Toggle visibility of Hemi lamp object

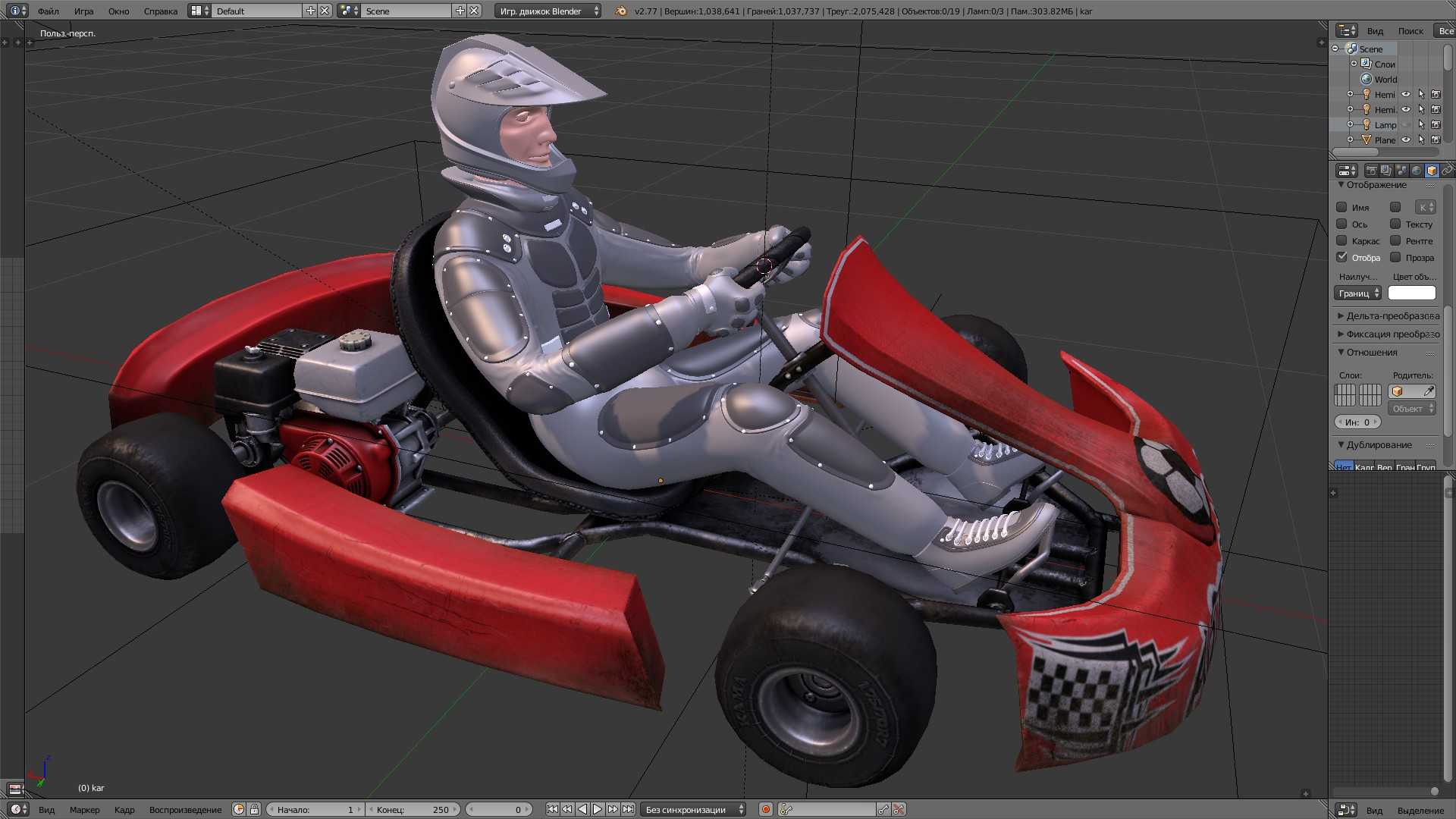pyautogui.click(x=1407, y=94)
